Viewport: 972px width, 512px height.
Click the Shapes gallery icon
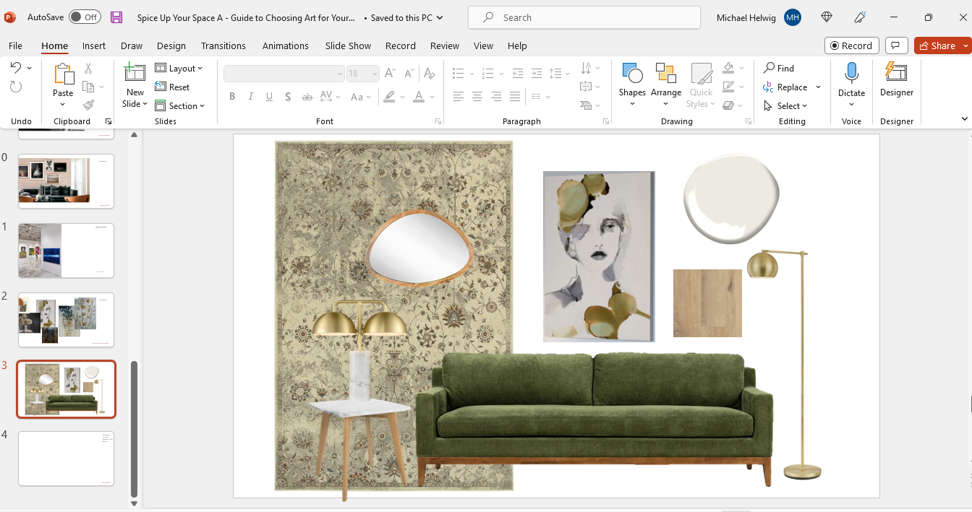coord(632,73)
